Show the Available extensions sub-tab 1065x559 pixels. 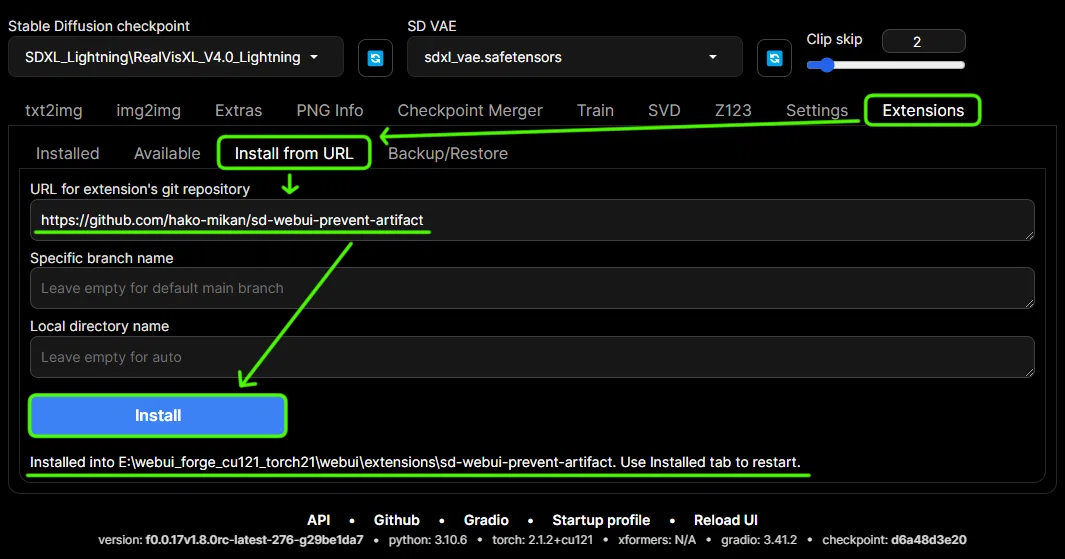tap(167, 154)
